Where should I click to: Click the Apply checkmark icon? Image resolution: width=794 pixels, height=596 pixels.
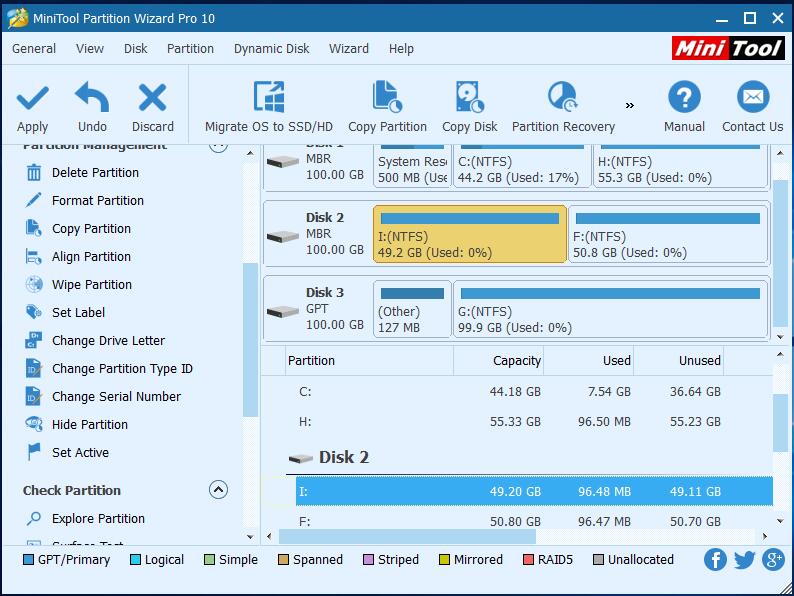[x=32, y=98]
